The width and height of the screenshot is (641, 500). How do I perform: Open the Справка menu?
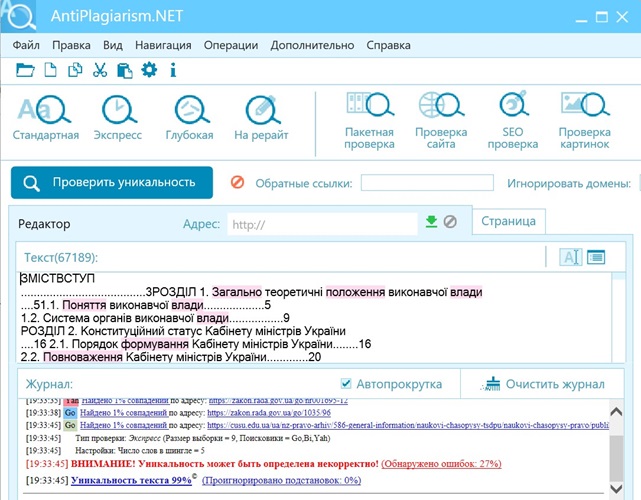coord(388,45)
